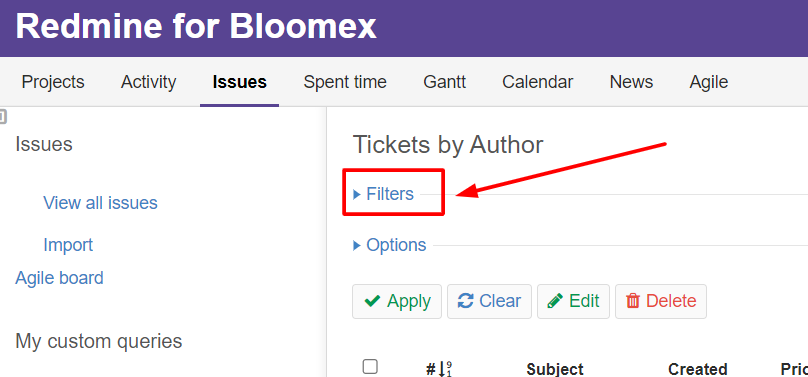Screen dimensions: 808x377
Task: Expand the Filters section
Action: [x=384, y=194]
